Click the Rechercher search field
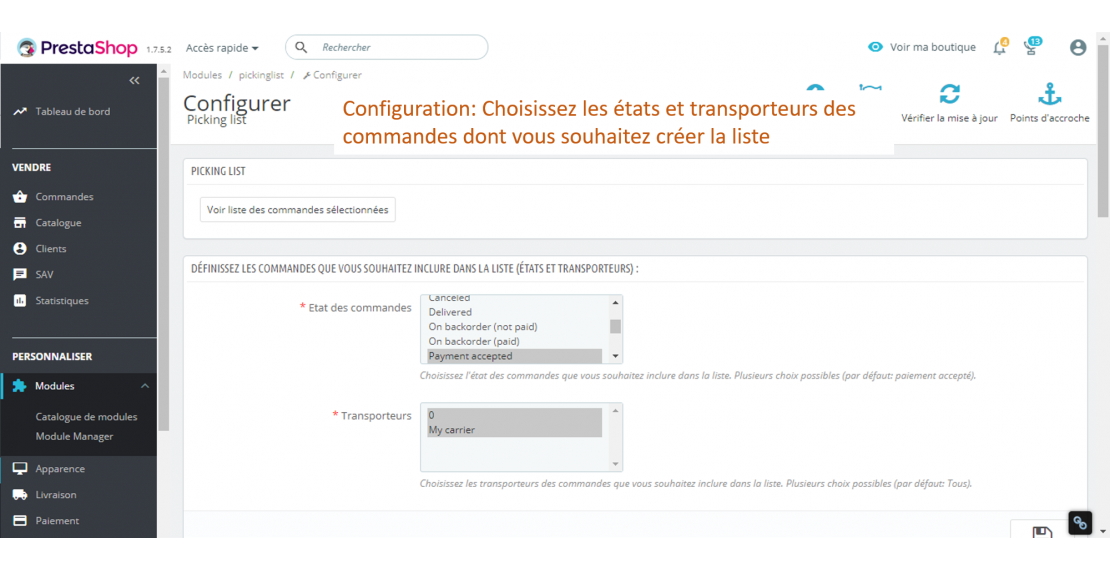Image resolution: width=1110 pixels, height=570 pixels. pyautogui.click(x=398, y=47)
